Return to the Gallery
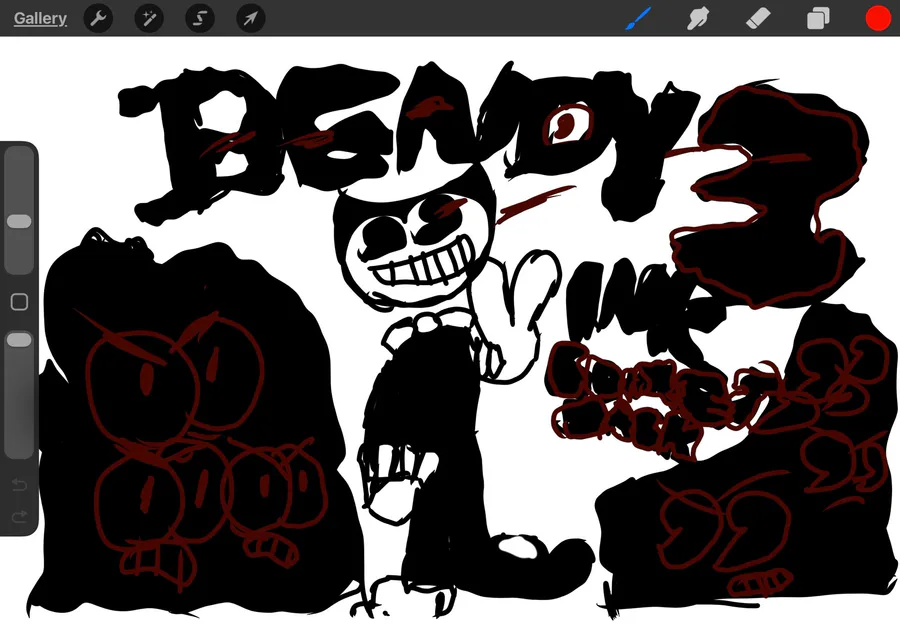 pos(40,18)
